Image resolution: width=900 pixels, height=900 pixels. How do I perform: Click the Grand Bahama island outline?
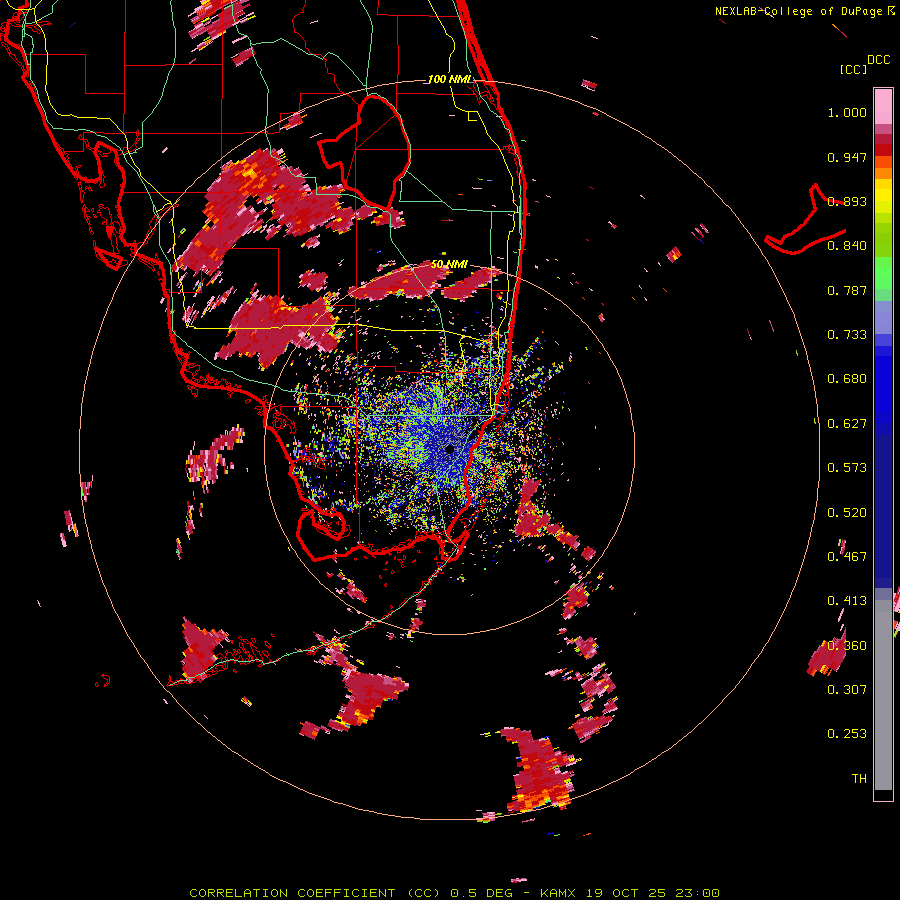point(806,221)
